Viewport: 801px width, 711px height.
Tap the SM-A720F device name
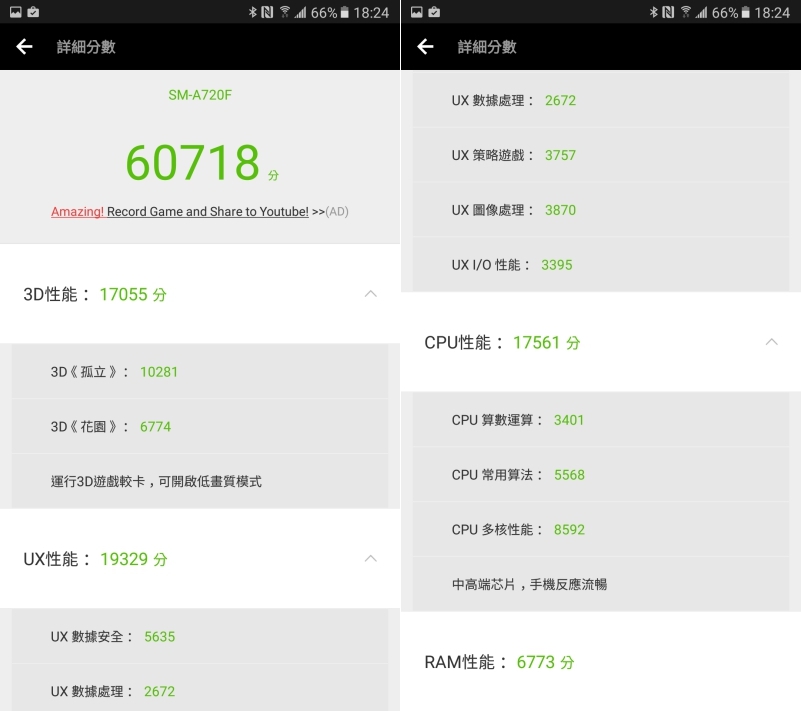click(x=200, y=95)
